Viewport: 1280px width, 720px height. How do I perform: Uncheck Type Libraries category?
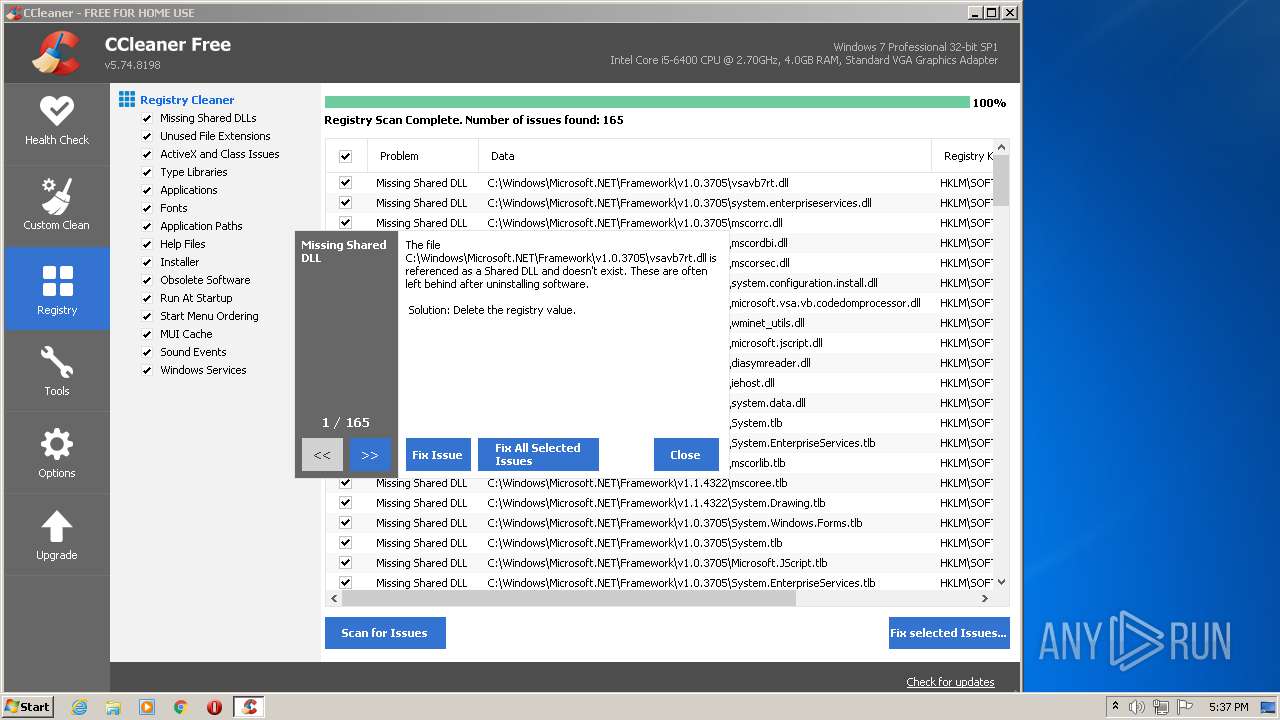click(x=147, y=172)
